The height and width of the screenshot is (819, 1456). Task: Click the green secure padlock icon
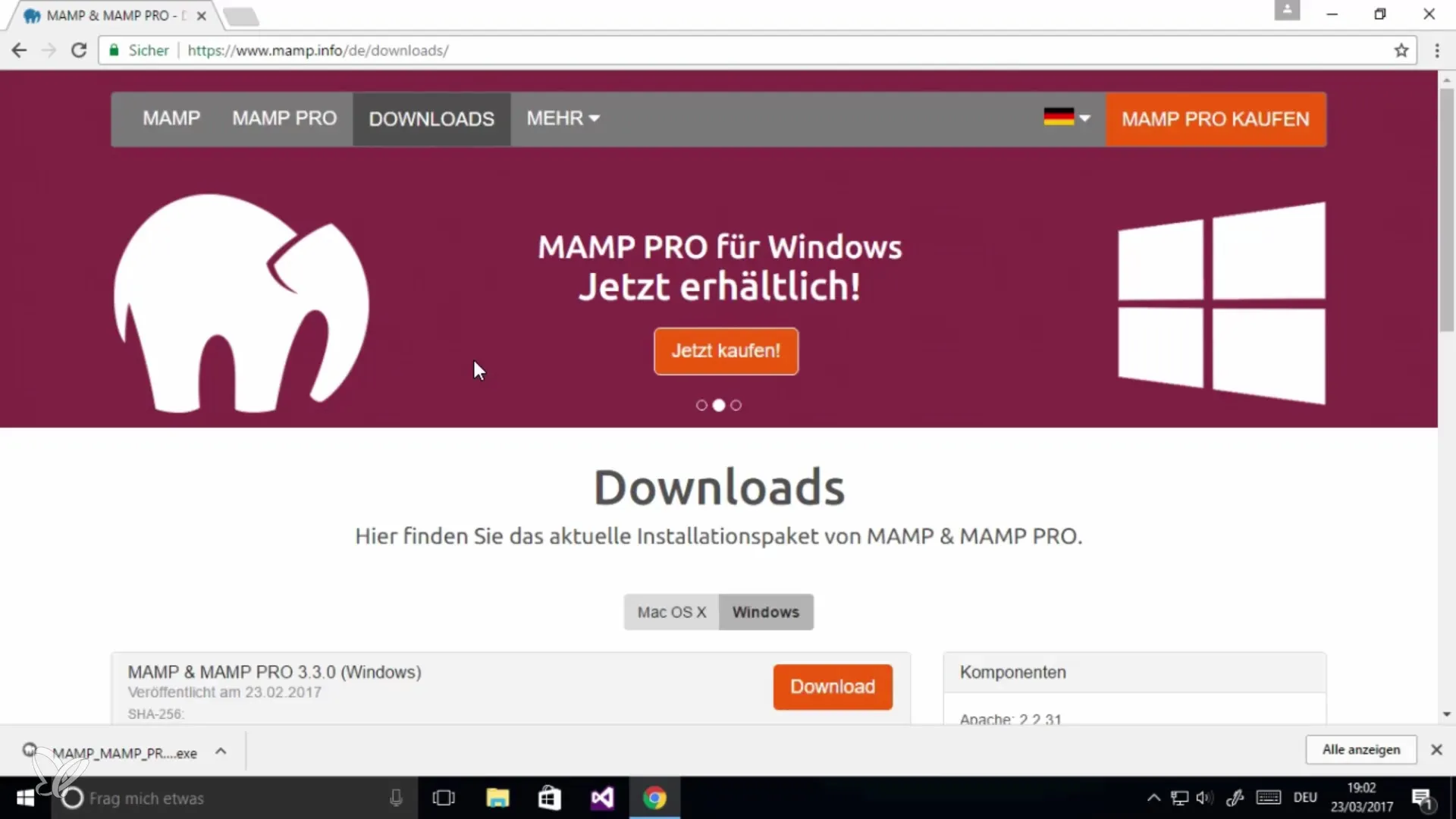114,50
